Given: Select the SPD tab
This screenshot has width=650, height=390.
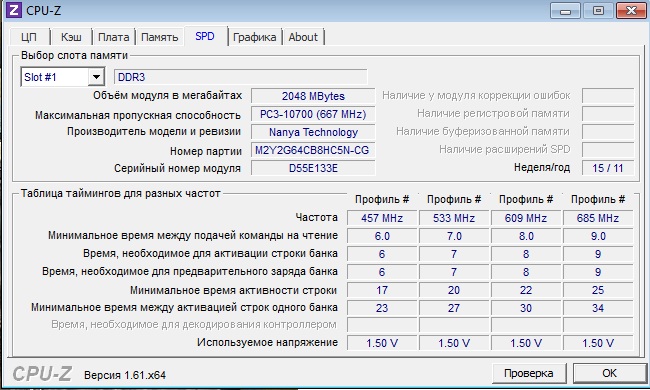Looking at the screenshot, I should pyautogui.click(x=205, y=36).
